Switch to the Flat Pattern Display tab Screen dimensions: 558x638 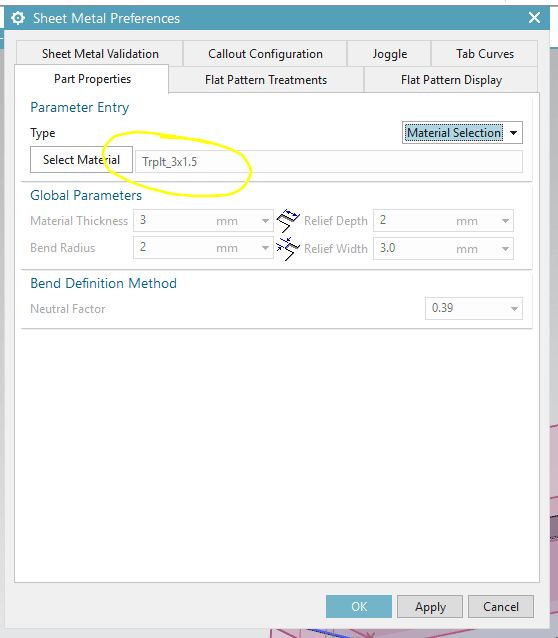tap(451, 80)
